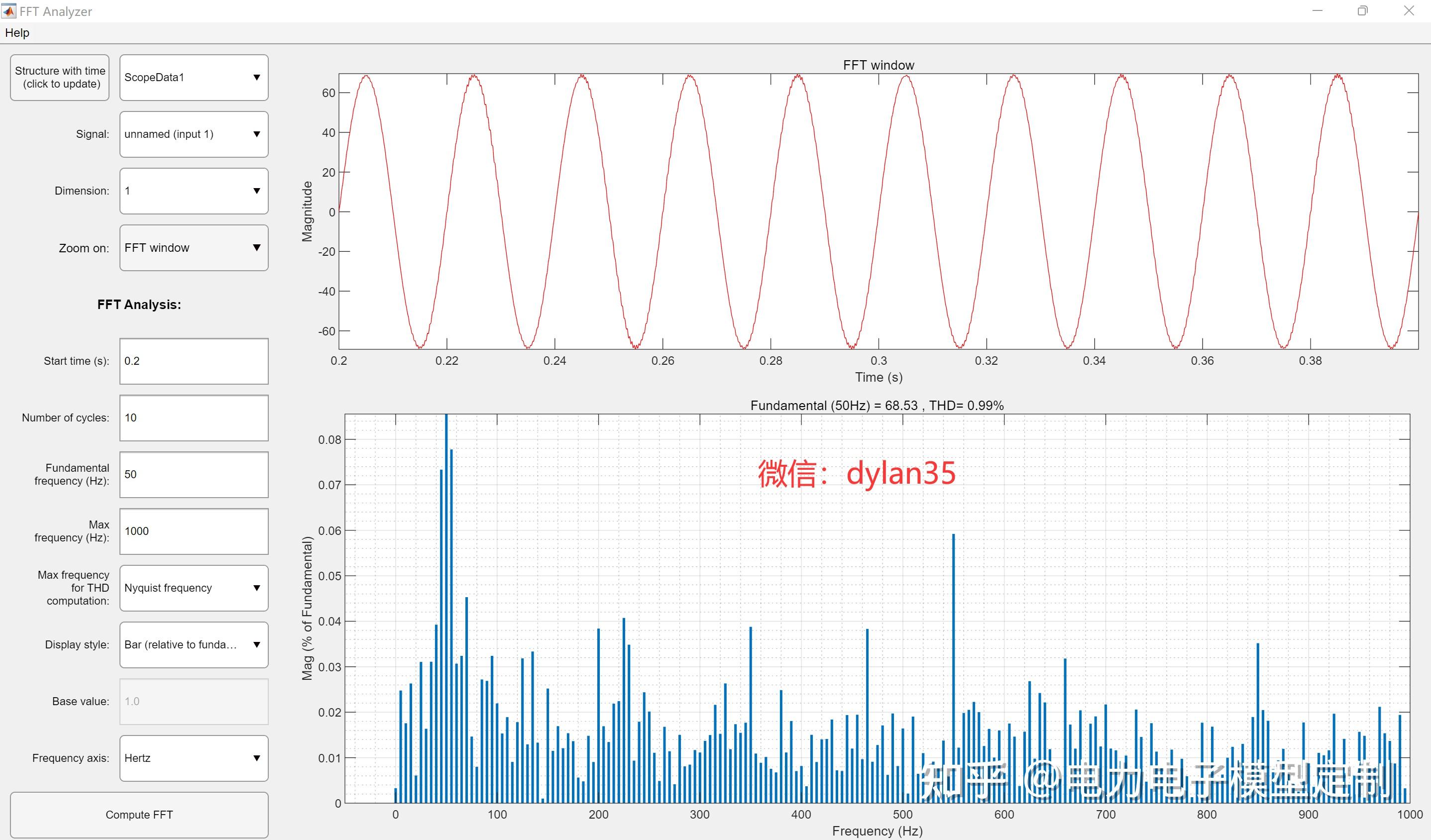This screenshot has width=1431, height=840.
Task: Open the Dimension dropdown
Action: 194,191
